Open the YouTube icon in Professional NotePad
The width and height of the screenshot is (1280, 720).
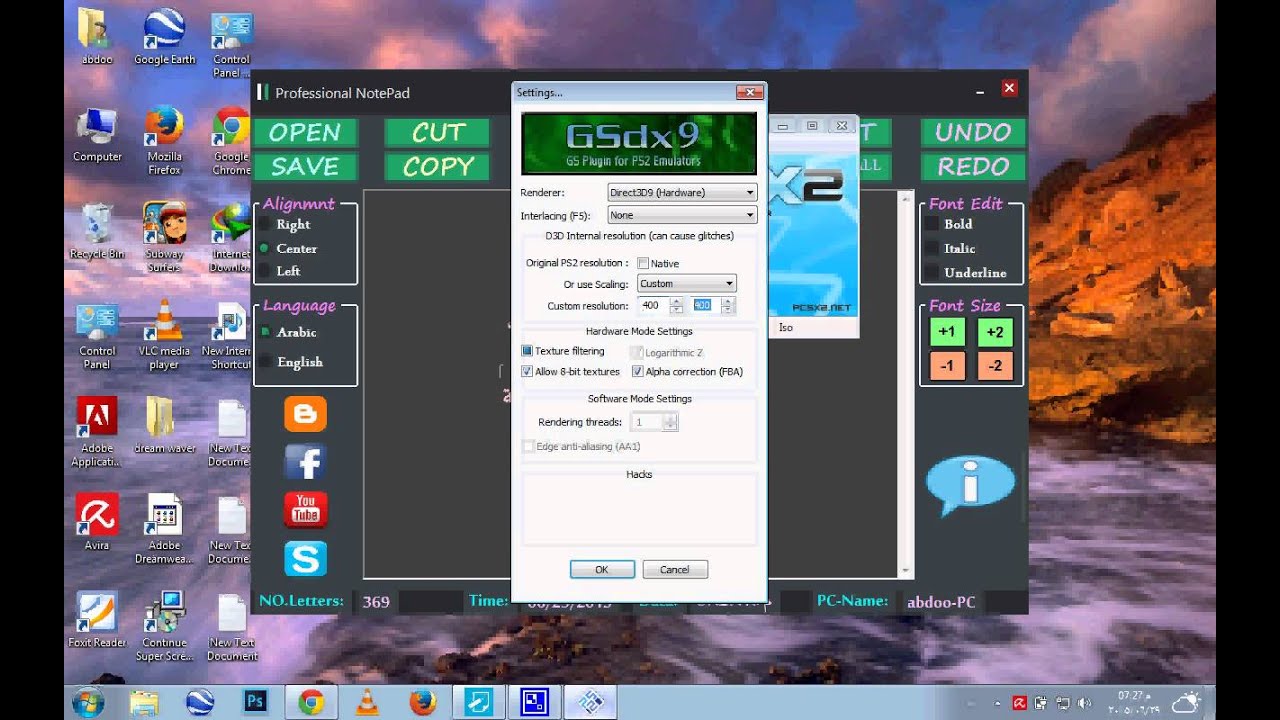pos(305,510)
